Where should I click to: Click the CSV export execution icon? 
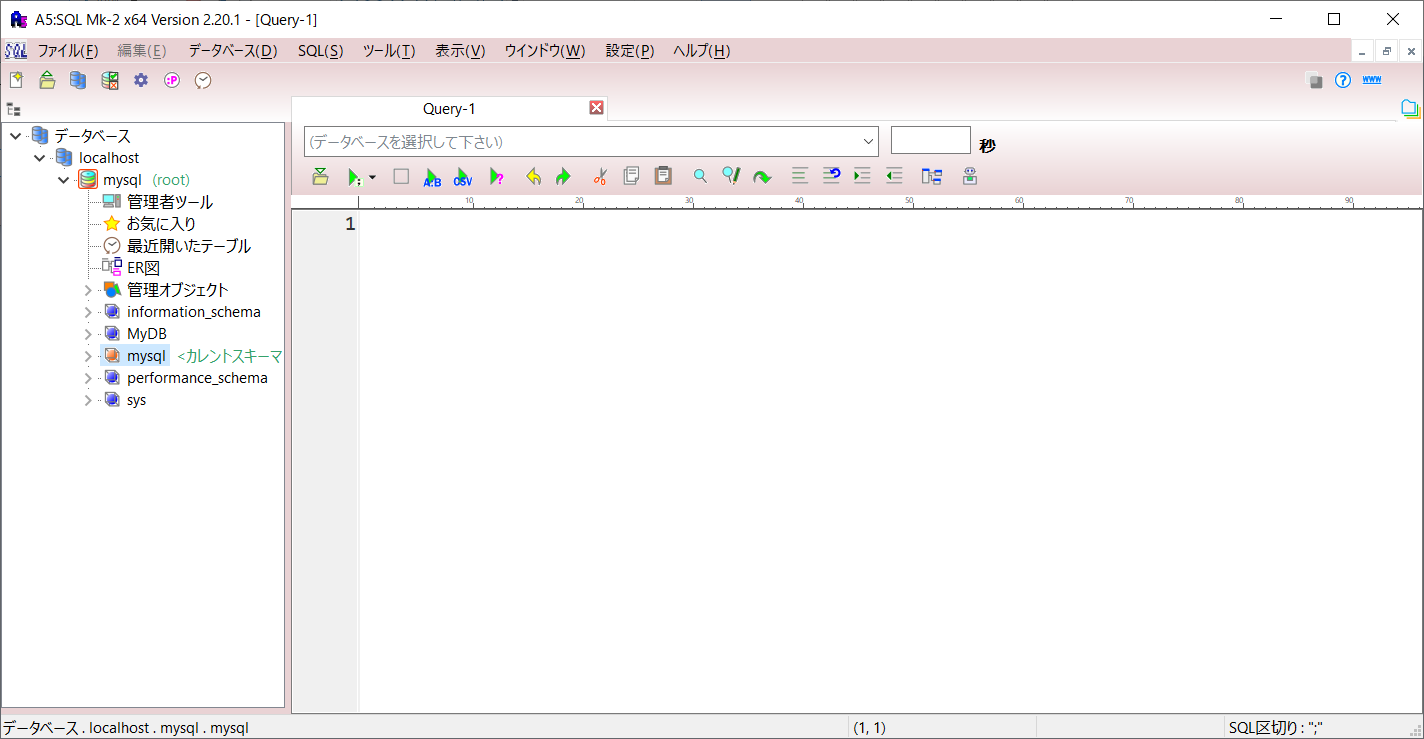[463, 177]
